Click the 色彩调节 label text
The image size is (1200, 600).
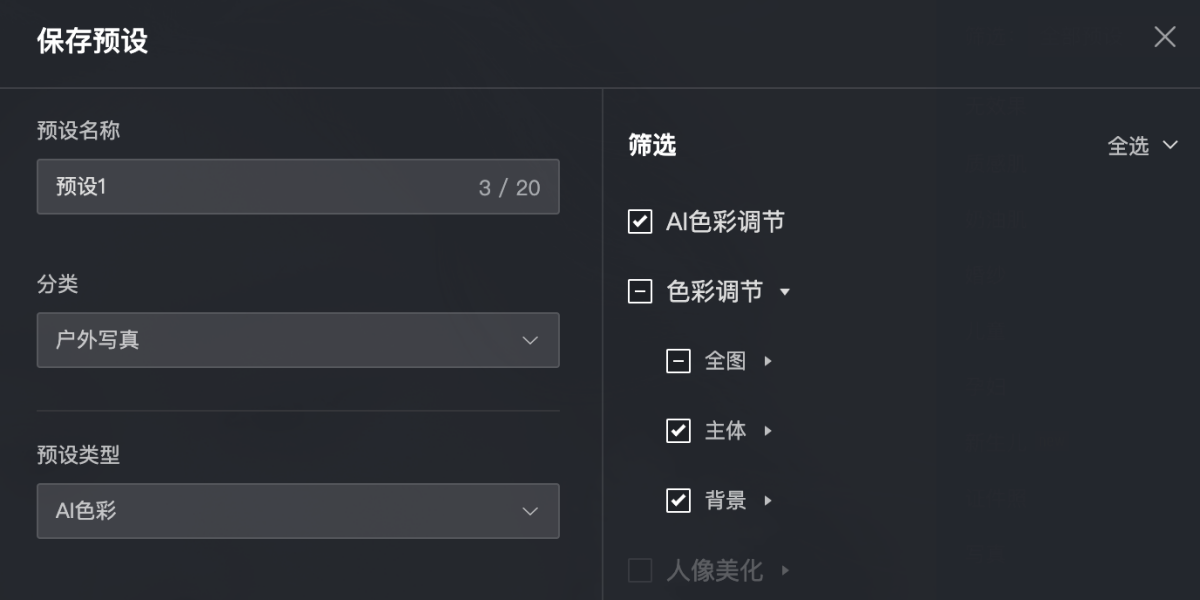[x=714, y=292]
